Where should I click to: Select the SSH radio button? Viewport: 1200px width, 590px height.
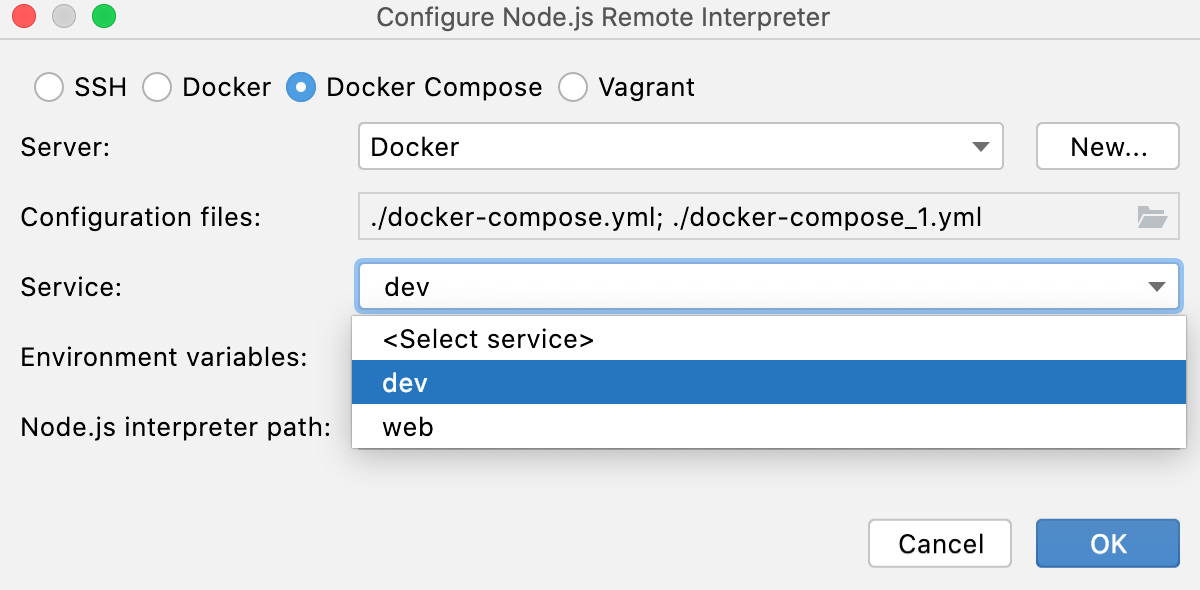tap(49, 88)
